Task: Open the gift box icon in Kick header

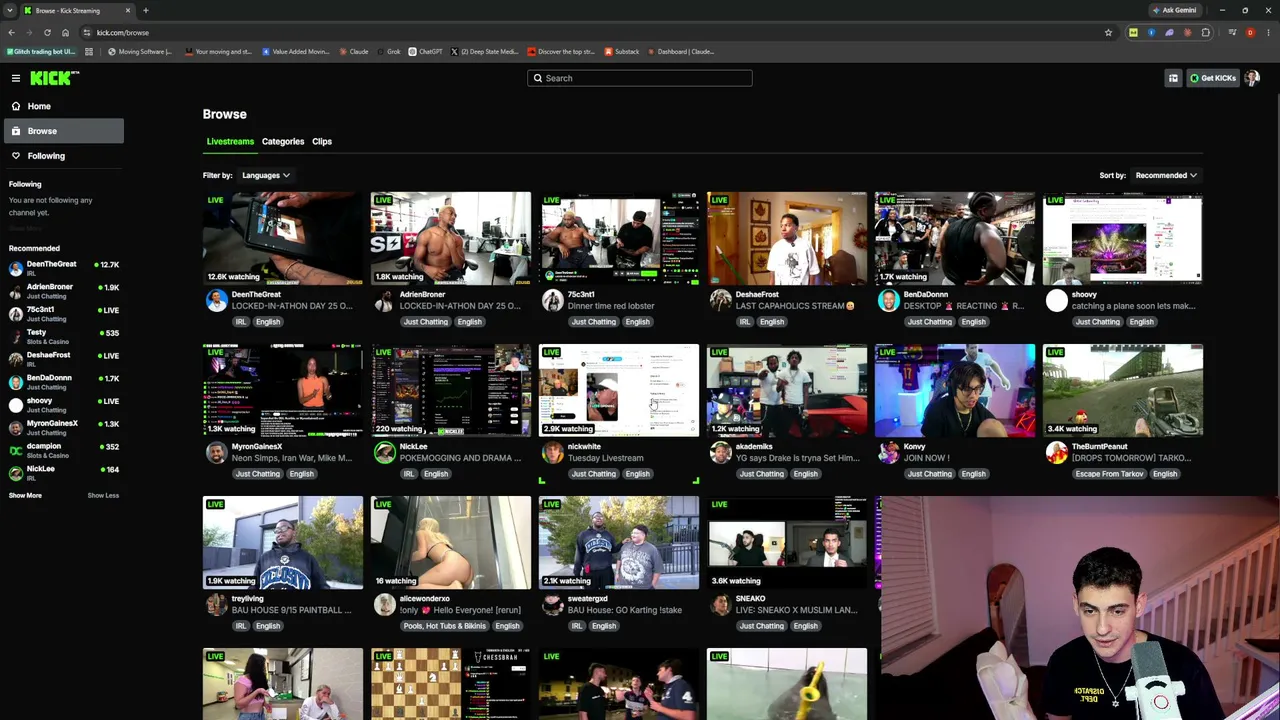Action: [x=1173, y=78]
